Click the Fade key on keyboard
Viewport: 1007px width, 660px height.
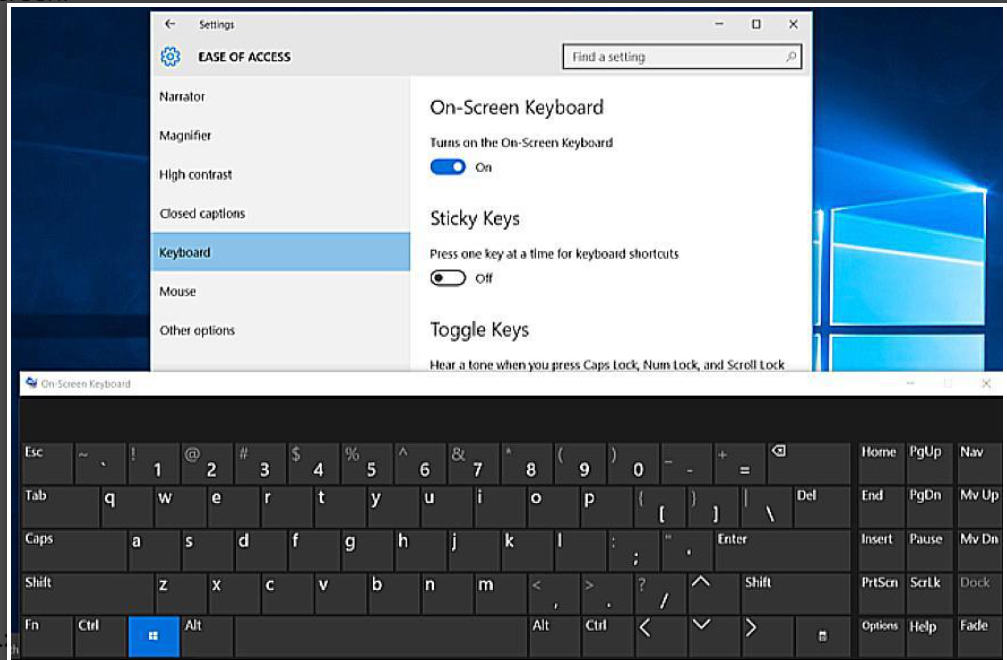tap(978, 636)
